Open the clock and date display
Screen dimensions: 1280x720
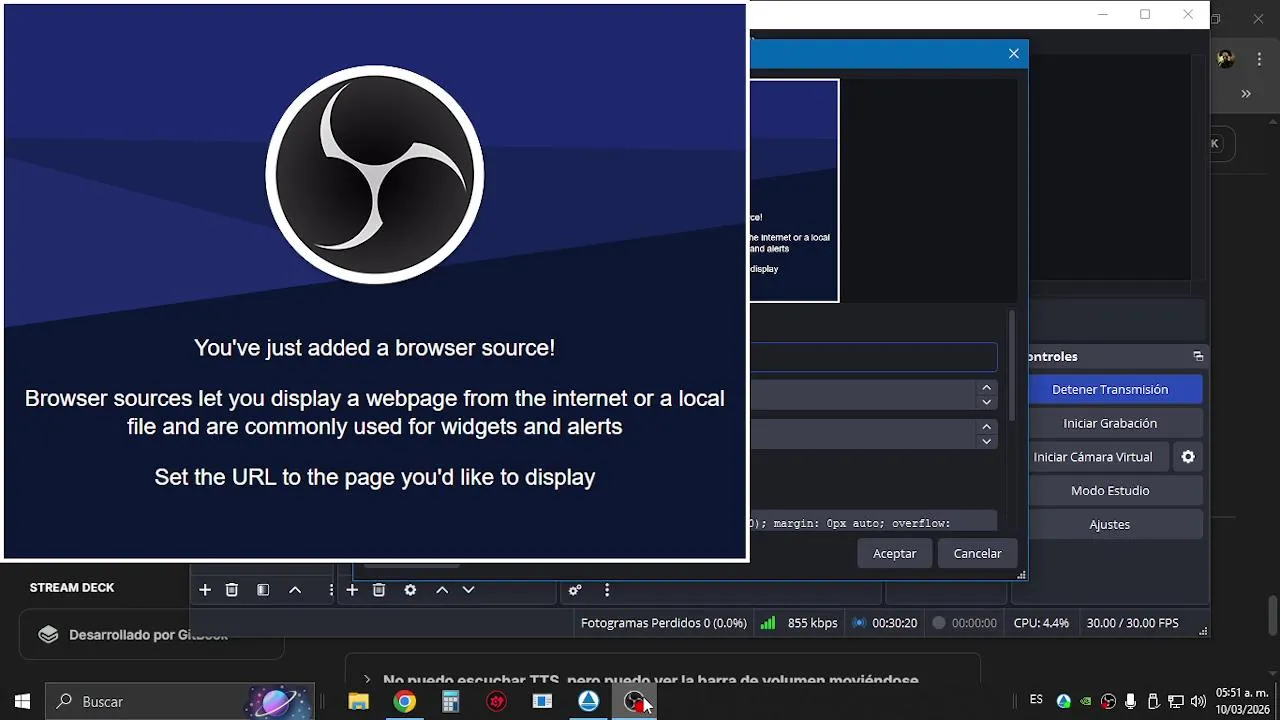tap(1243, 701)
